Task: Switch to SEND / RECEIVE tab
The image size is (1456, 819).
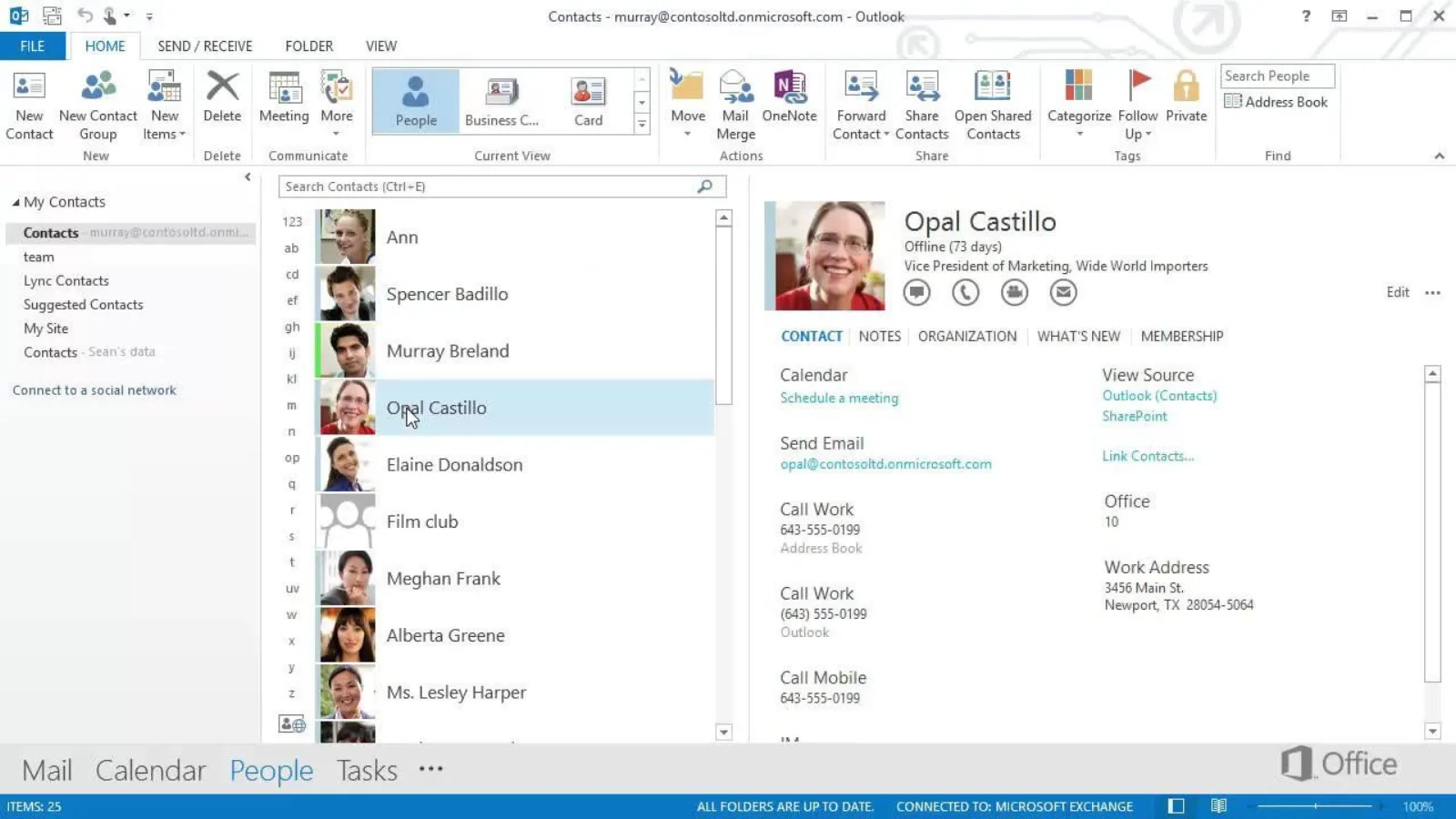Action: click(205, 45)
